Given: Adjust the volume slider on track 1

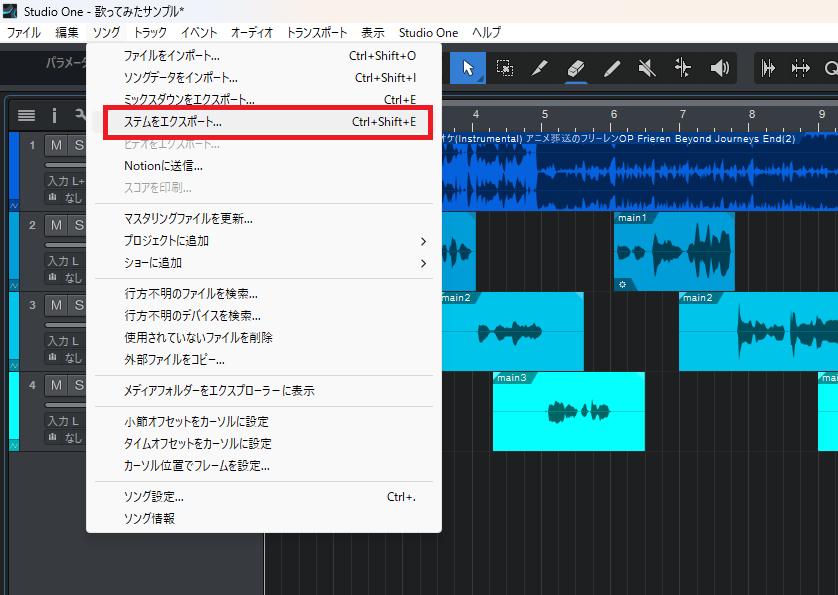Looking at the screenshot, I should [x=57, y=165].
